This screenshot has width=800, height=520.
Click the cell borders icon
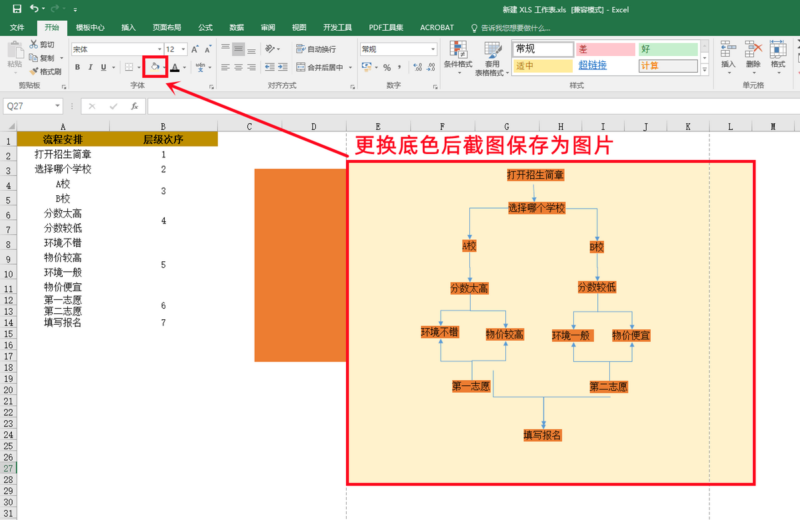point(129,67)
